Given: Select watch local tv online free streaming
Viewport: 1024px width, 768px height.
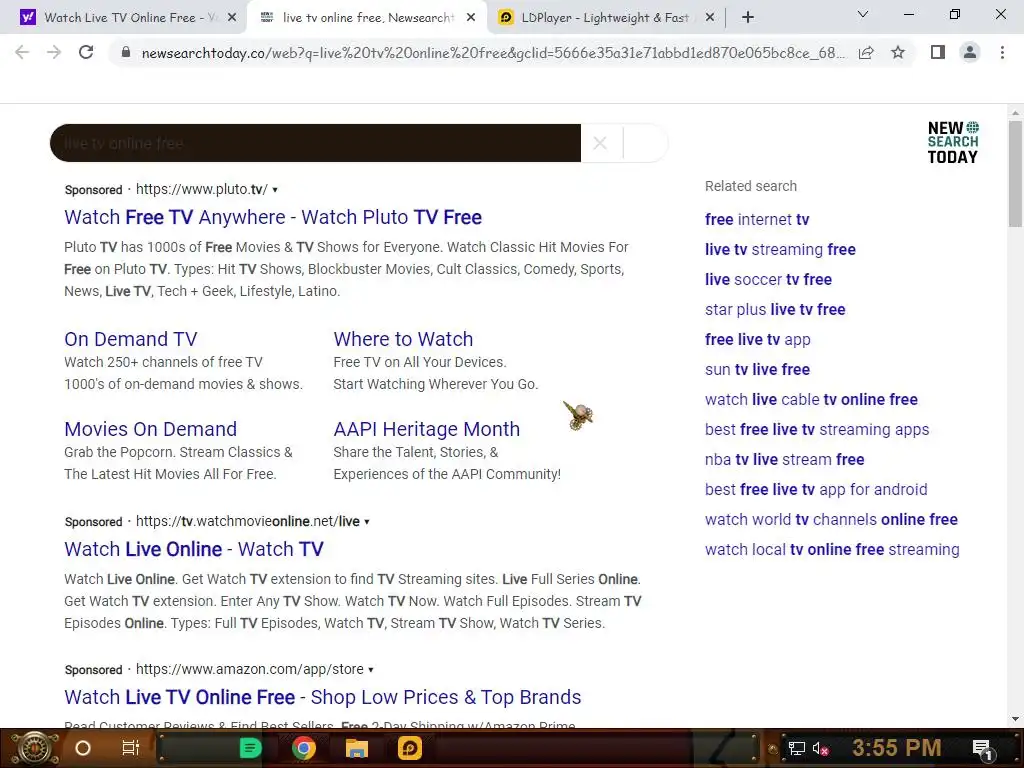Looking at the screenshot, I should (832, 550).
